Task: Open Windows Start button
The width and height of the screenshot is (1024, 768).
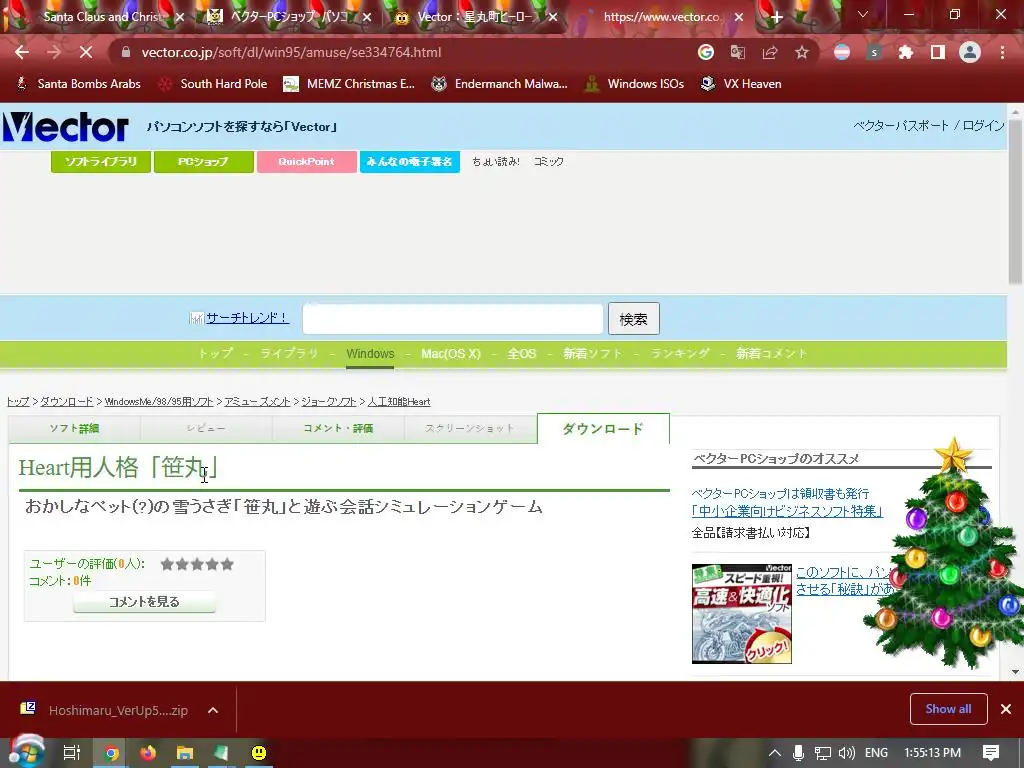Action: point(25,752)
